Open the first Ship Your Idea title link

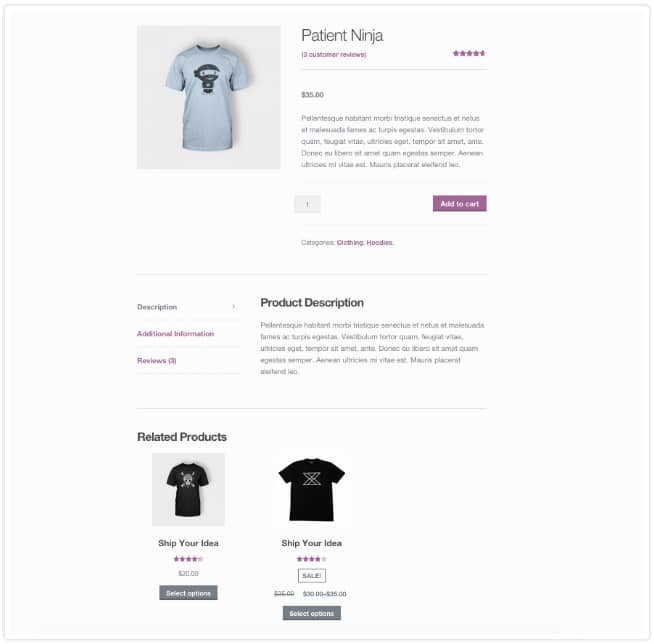(x=188, y=543)
